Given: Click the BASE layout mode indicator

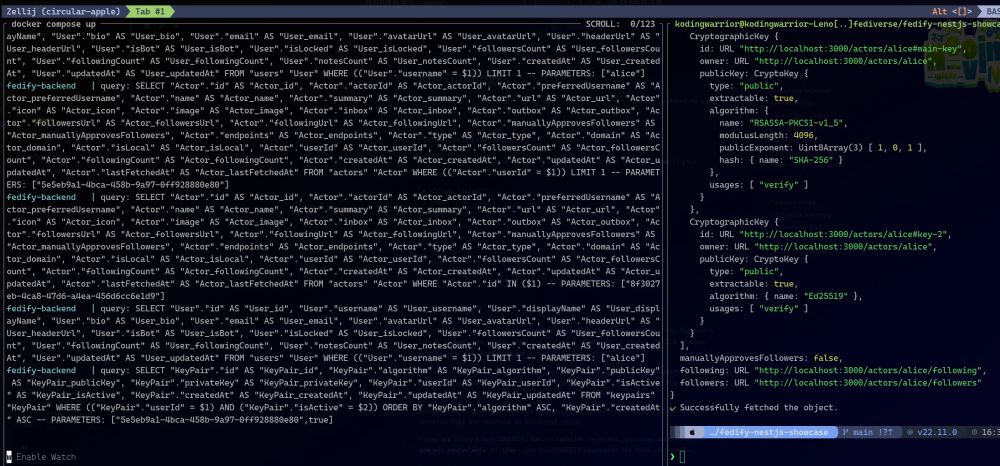Looking at the screenshot, I should pyautogui.click(x=992, y=11).
